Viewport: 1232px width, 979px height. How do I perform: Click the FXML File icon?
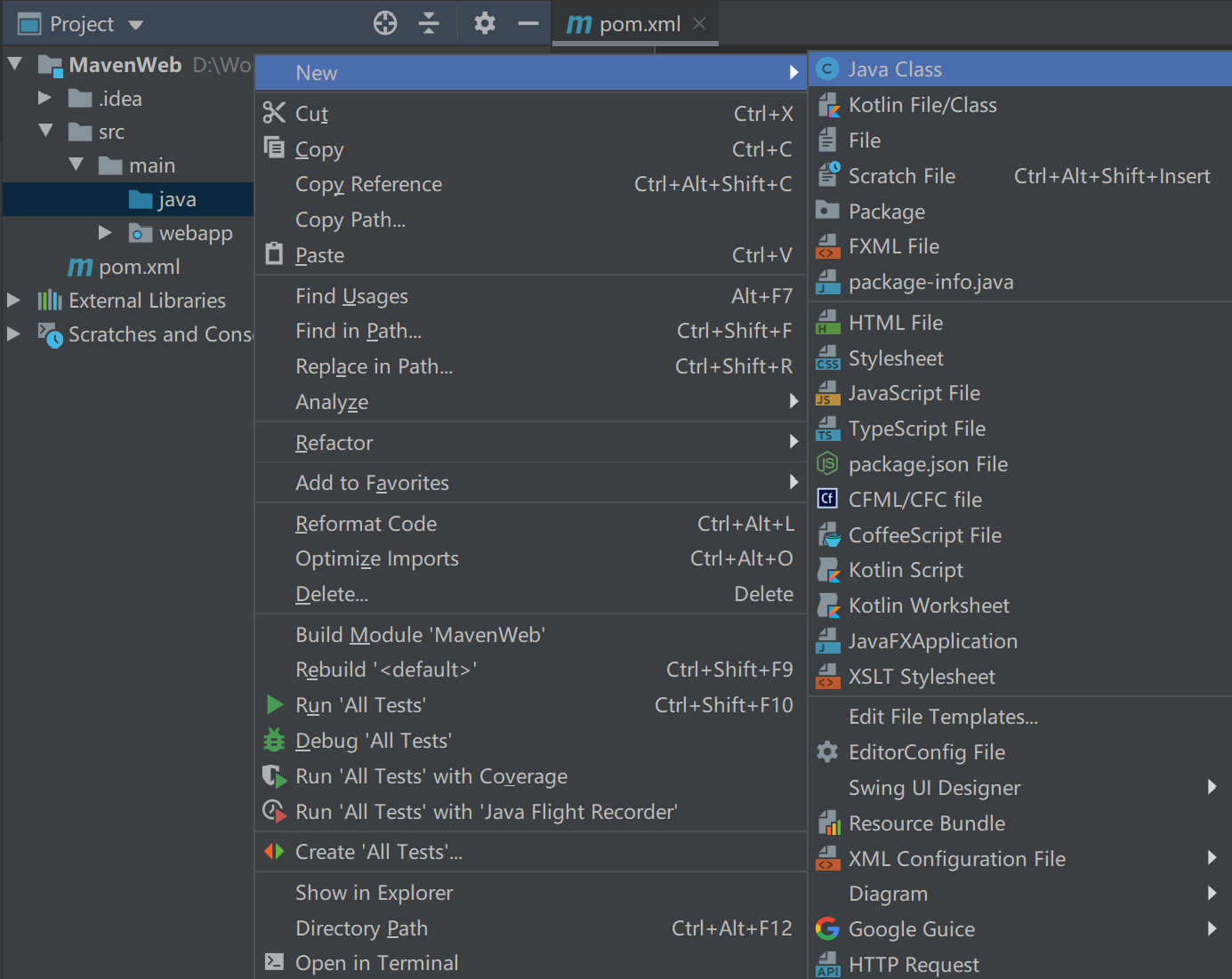(x=827, y=246)
